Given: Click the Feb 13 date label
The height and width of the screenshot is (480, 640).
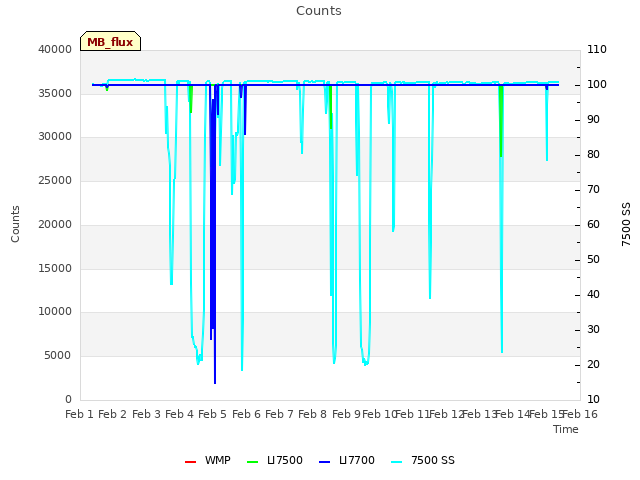Looking at the screenshot, I should pos(480,415).
